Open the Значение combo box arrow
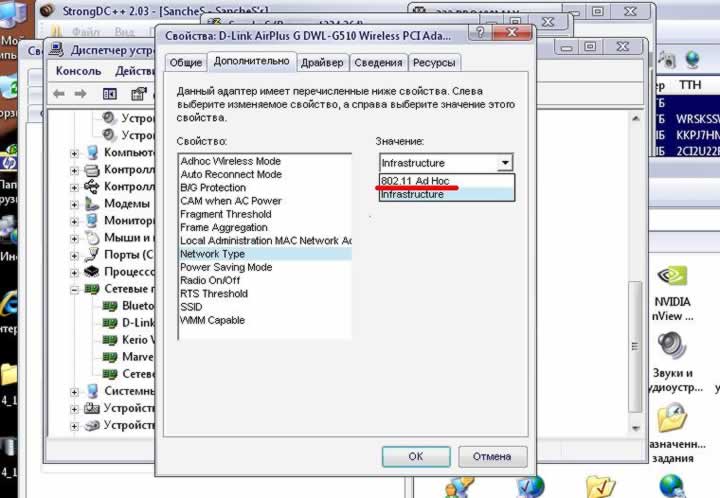720x498 pixels. [505, 163]
